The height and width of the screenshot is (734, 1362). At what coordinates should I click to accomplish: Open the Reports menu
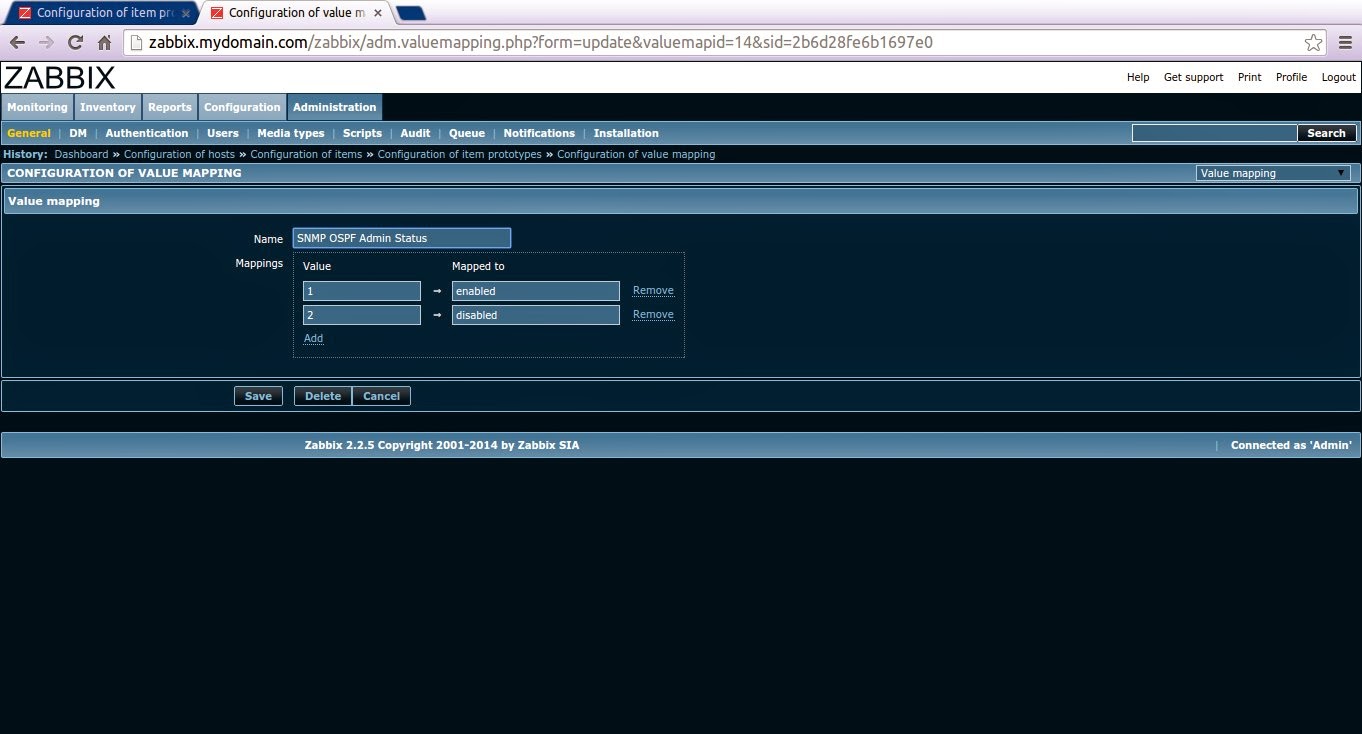(170, 107)
